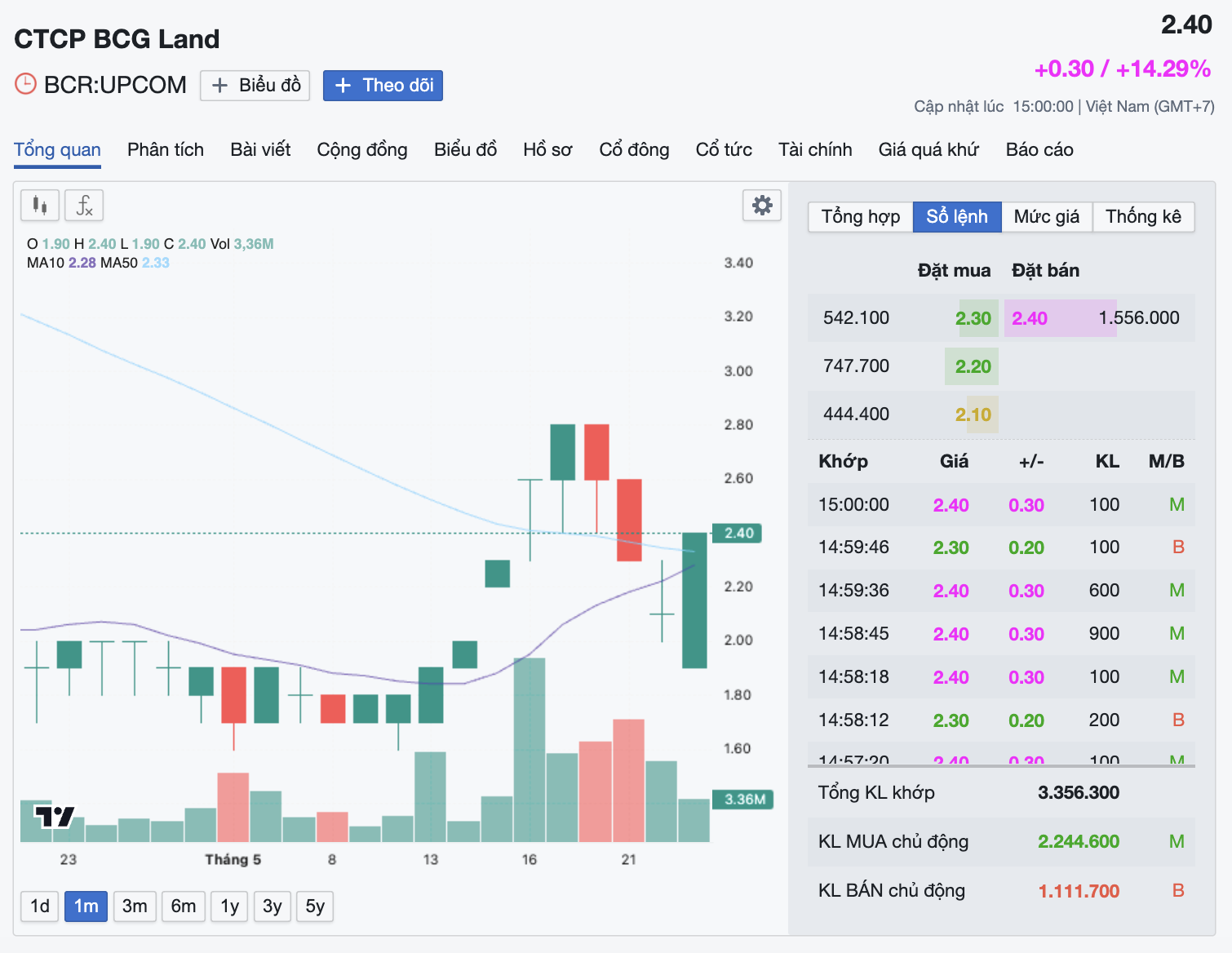Click total matched volume 3.356.300
The height and width of the screenshot is (953, 1232).
(1078, 793)
